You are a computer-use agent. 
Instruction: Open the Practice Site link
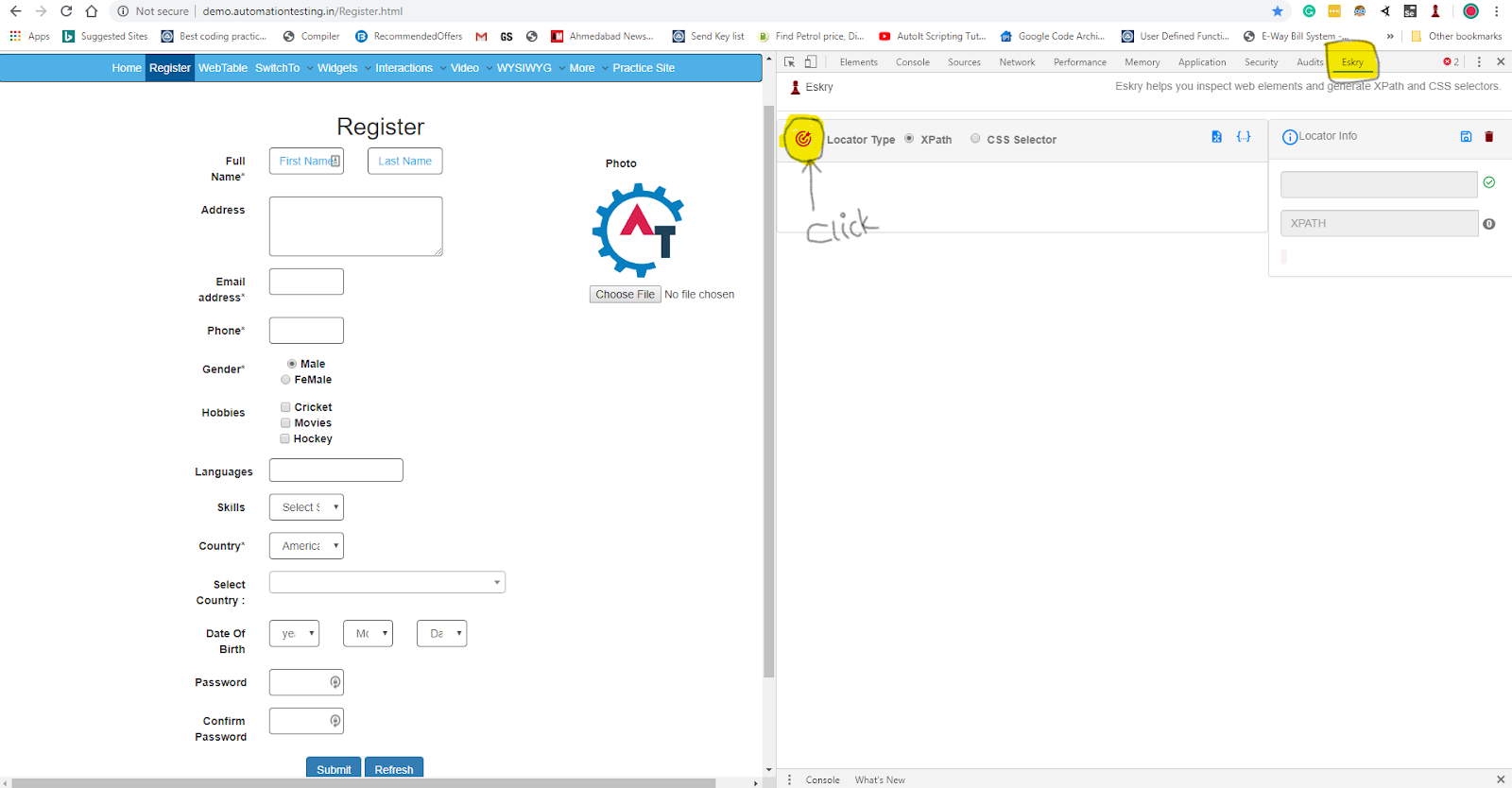pos(644,68)
